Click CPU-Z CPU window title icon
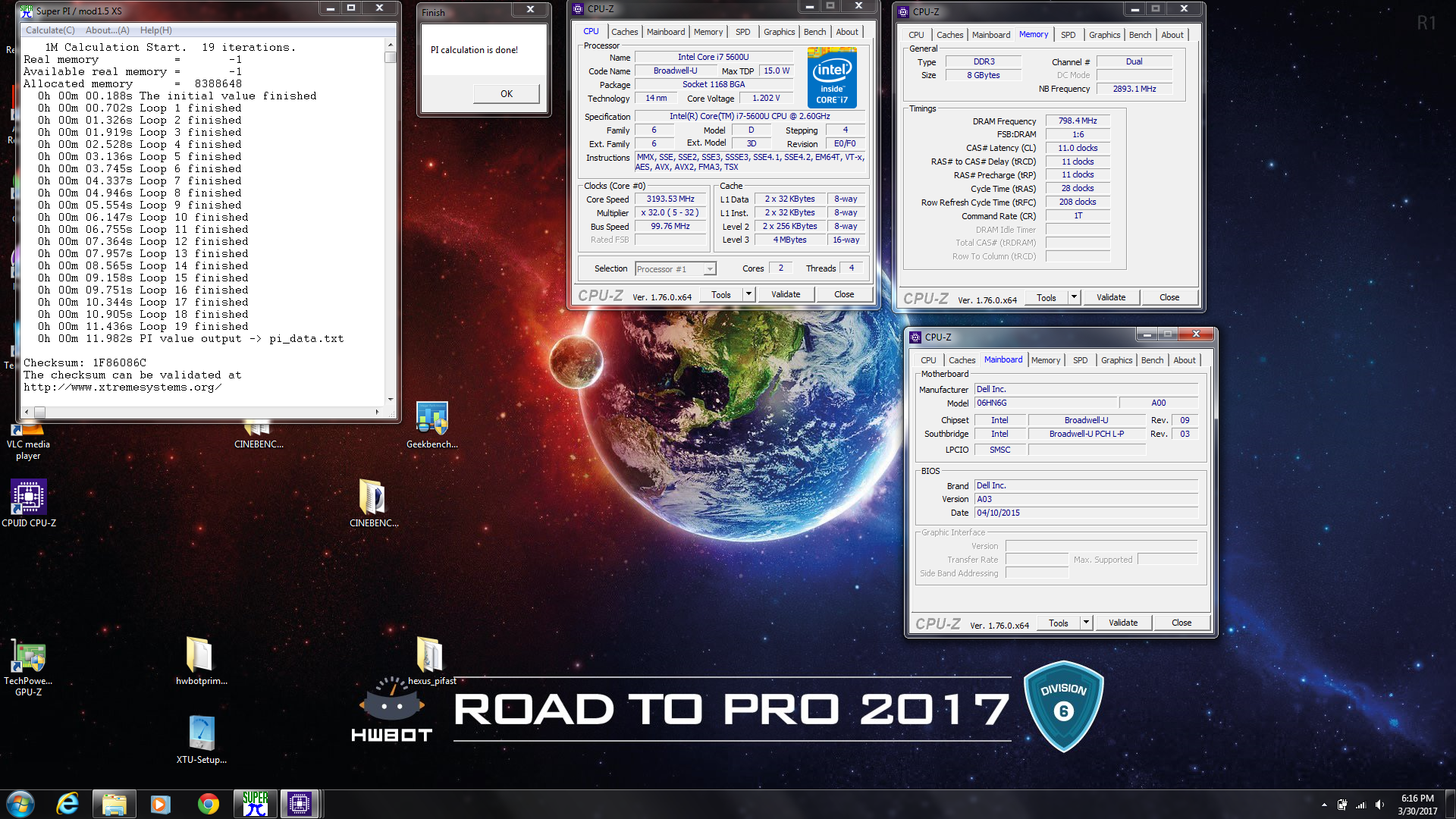This screenshot has height=819, width=1456. (578, 8)
